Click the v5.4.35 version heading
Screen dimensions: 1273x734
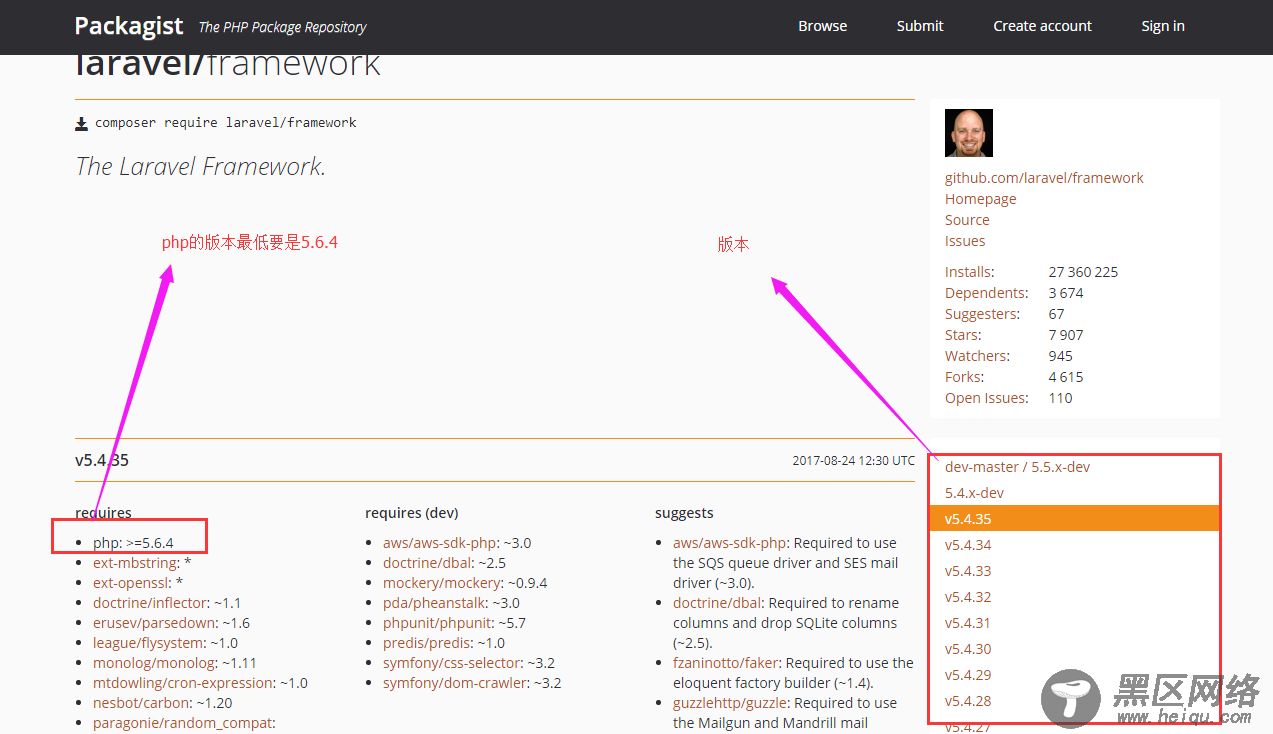(x=102, y=461)
